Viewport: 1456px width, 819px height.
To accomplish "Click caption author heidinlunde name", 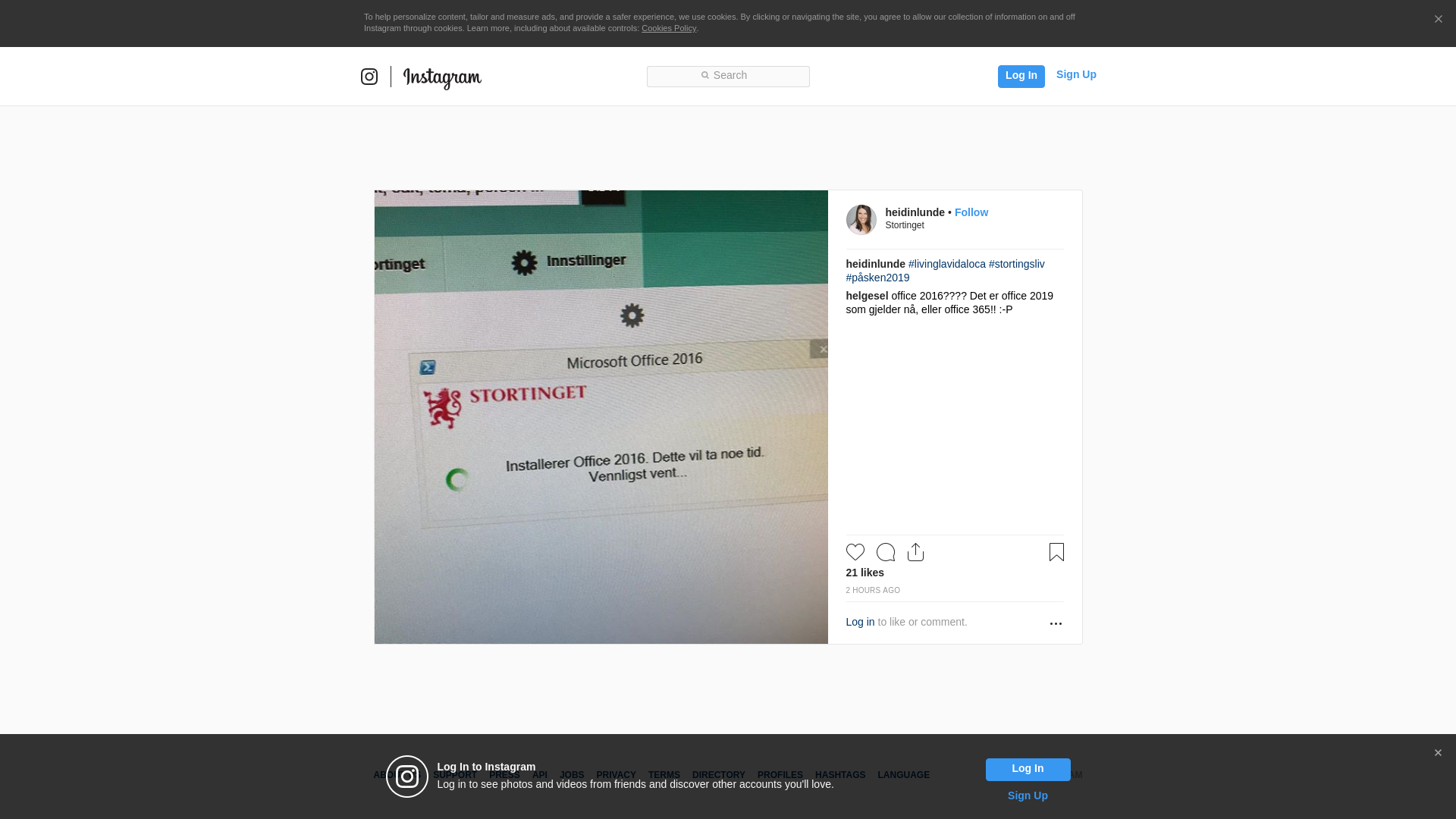I will click(875, 264).
